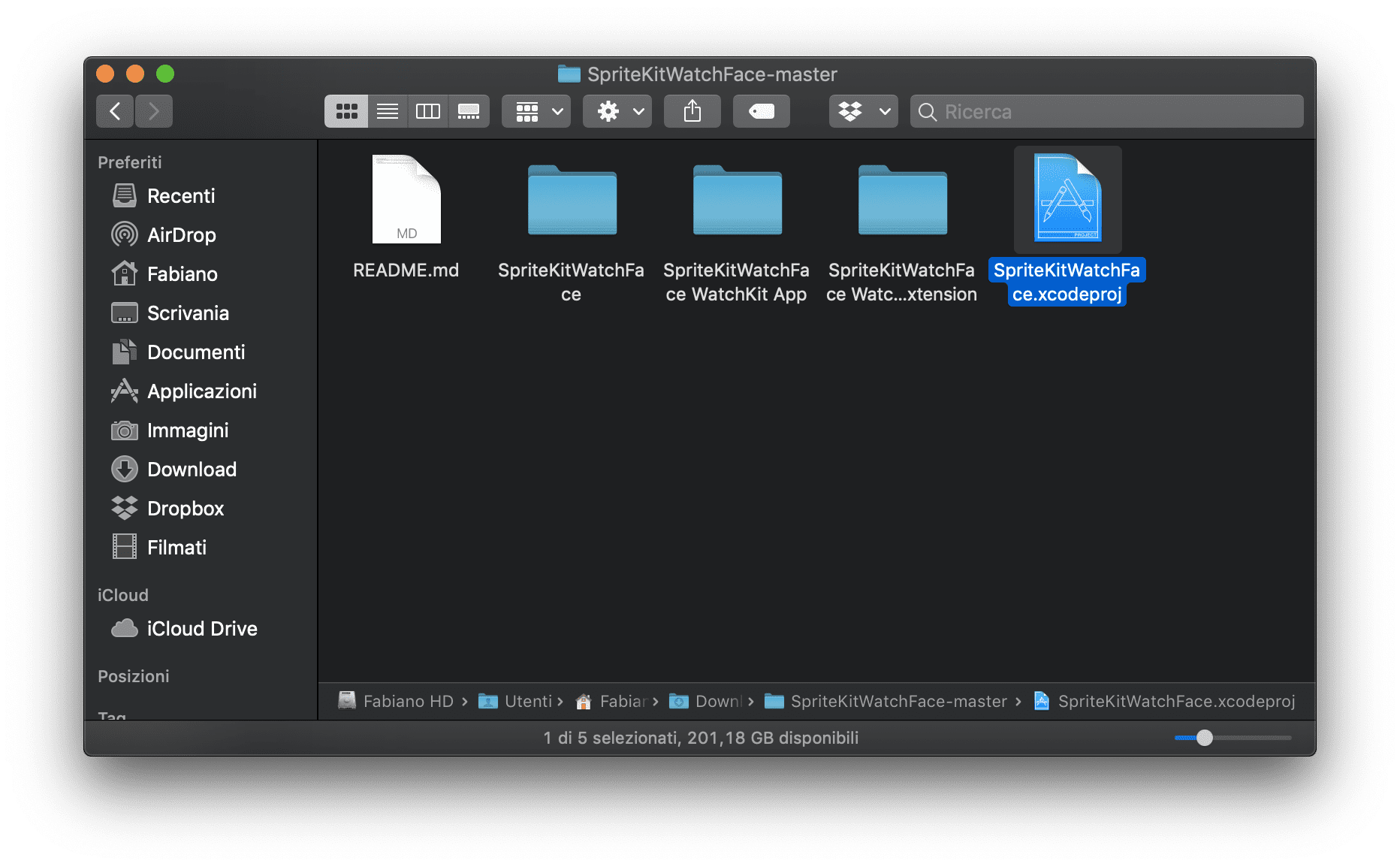Image resolution: width=1400 pixels, height=867 pixels.
Task: Switch to gallery view mode
Action: click(469, 111)
